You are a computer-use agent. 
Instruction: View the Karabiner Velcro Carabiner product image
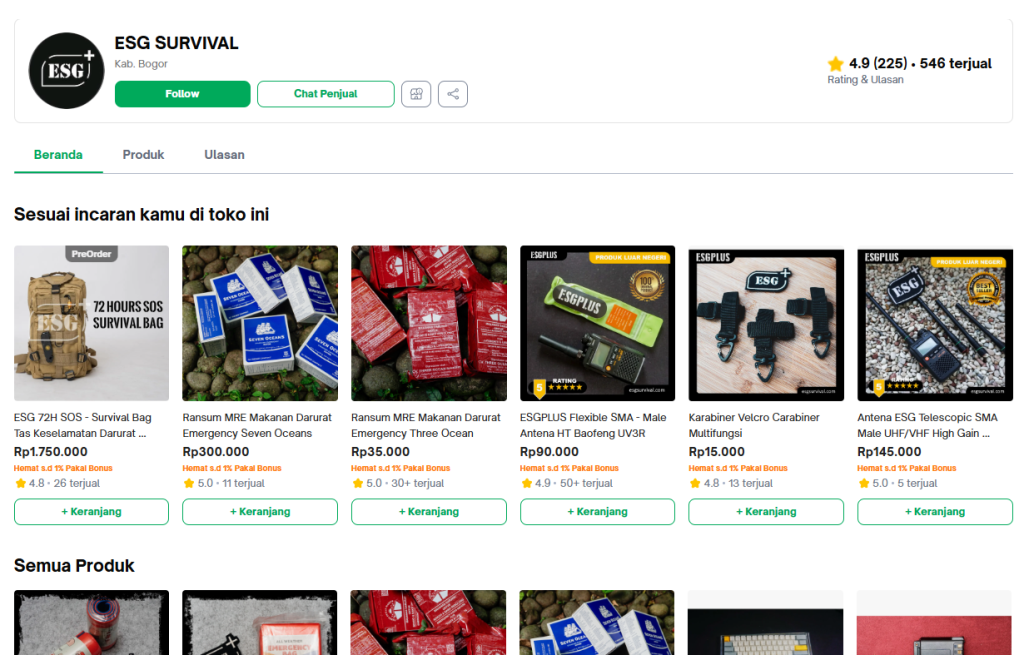[x=766, y=323]
